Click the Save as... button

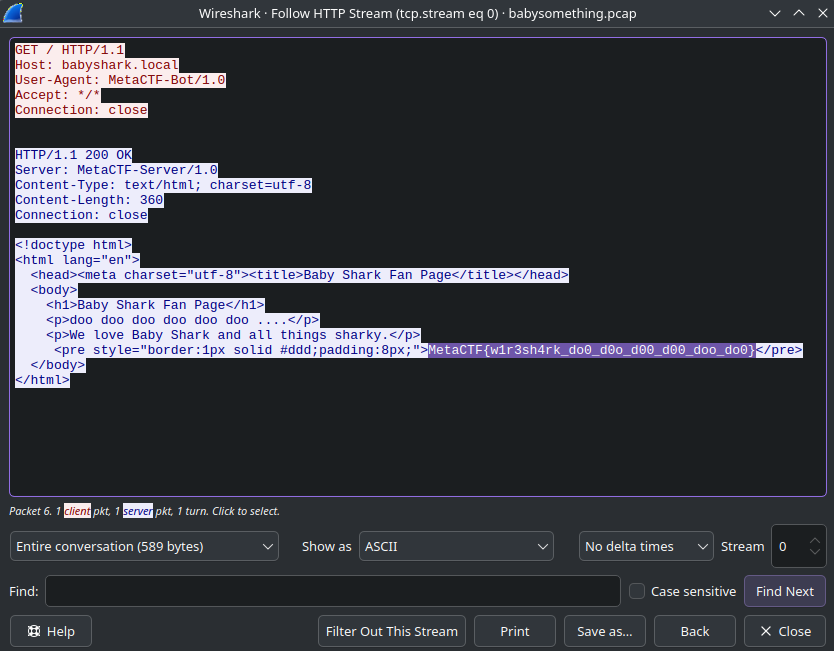tap(605, 631)
